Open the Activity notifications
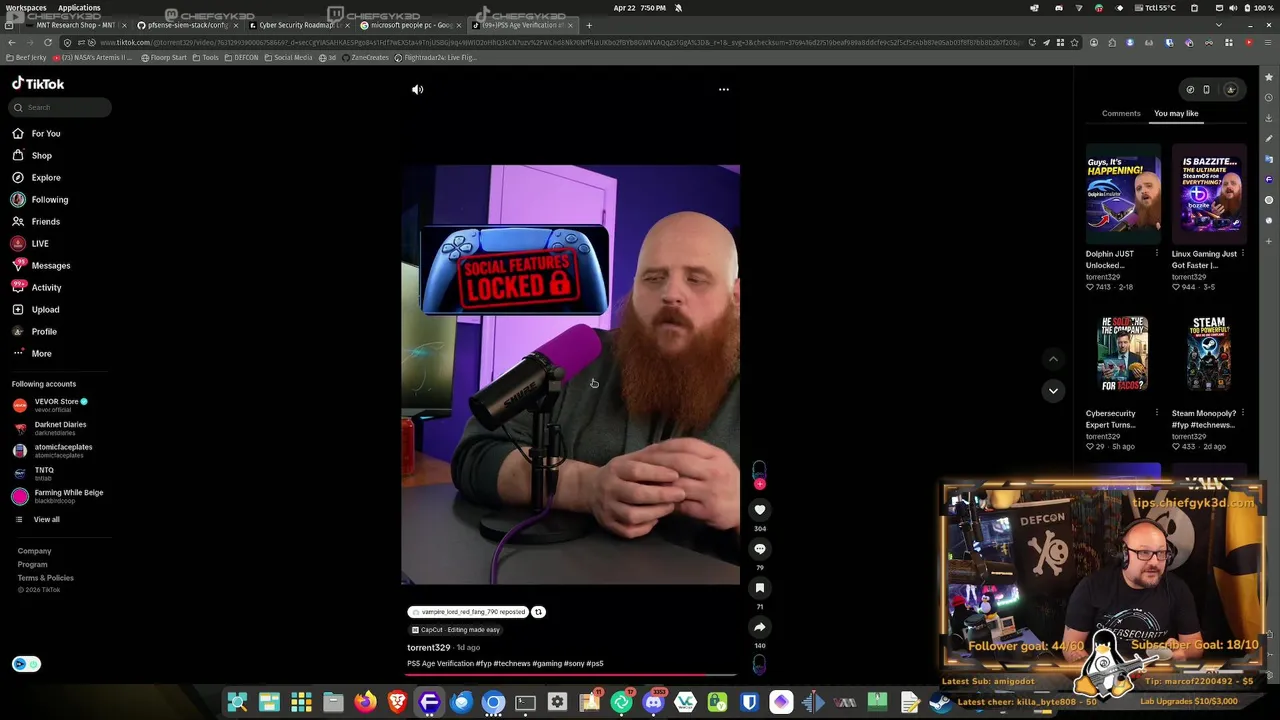 (37, 287)
